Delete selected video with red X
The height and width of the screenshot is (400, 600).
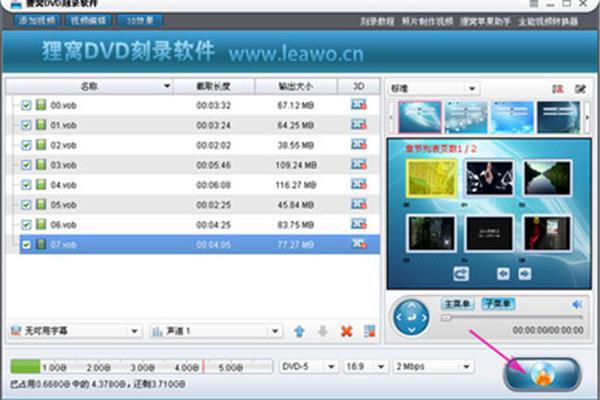click(x=346, y=331)
